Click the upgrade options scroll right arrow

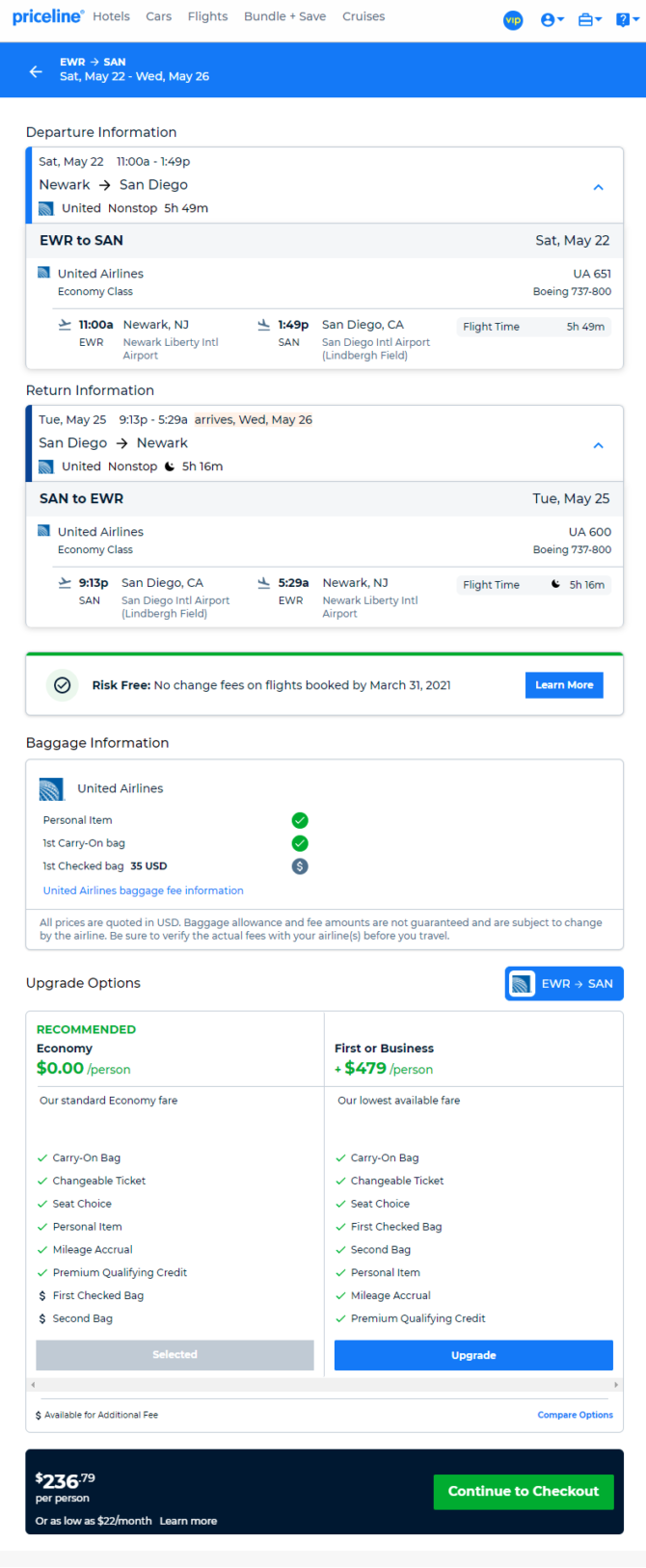pyautogui.click(x=616, y=1385)
